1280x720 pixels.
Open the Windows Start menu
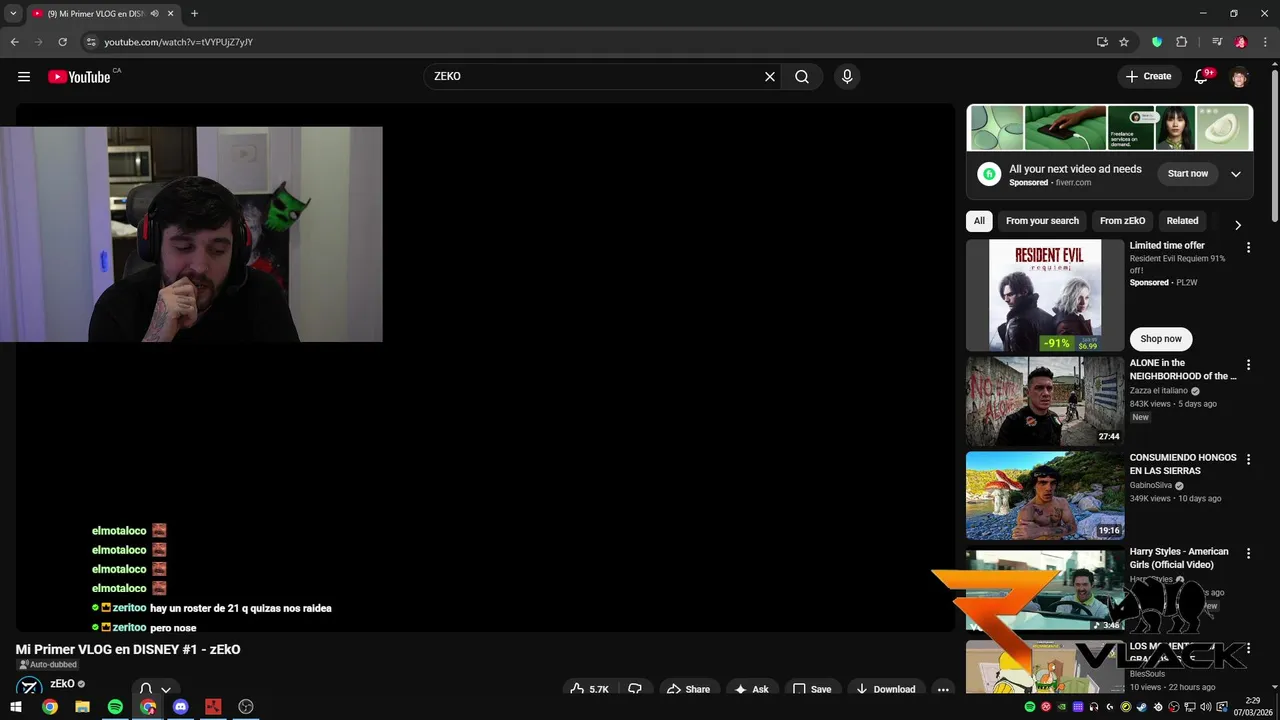point(16,707)
